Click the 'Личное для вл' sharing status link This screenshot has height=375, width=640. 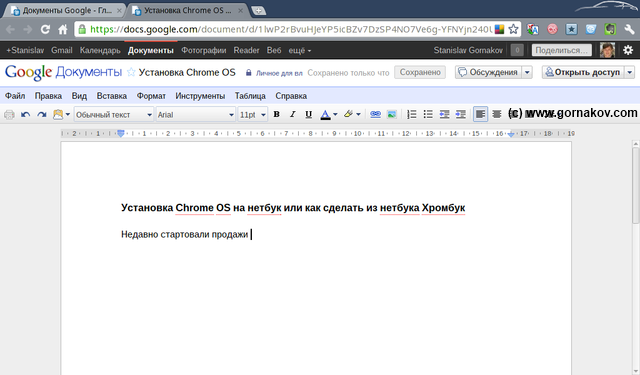tap(279, 73)
